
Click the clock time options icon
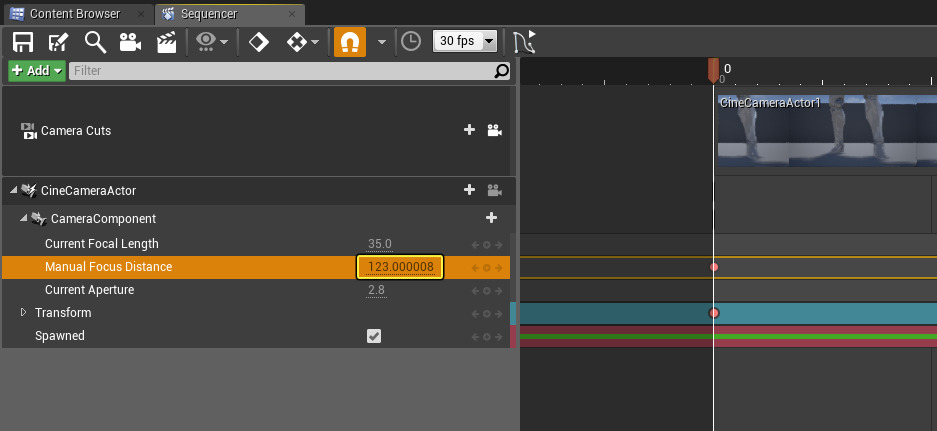(411, 41)
